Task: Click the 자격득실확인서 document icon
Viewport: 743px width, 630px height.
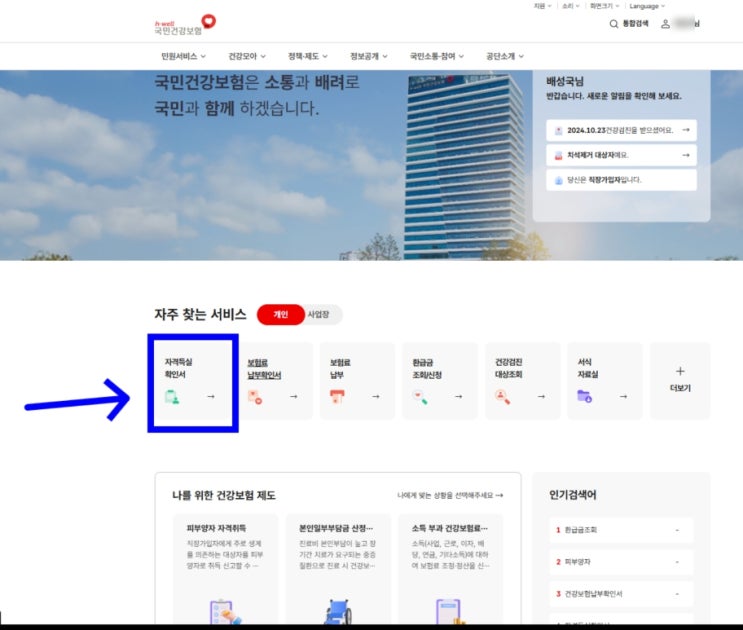Action: tap(172, 397)
